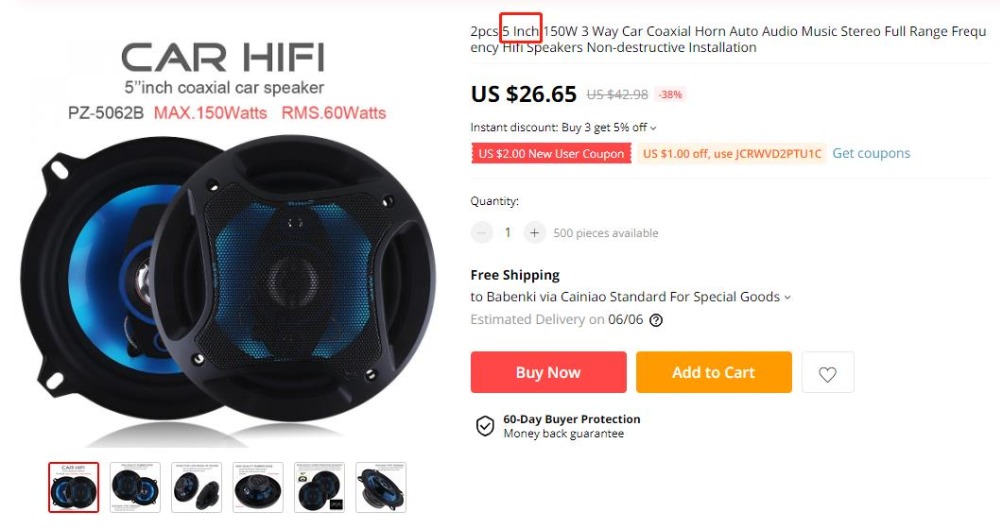Viewport: 1000px width, 529px height.
Task: Click the Buy Now button
Action: coord(548,372)
